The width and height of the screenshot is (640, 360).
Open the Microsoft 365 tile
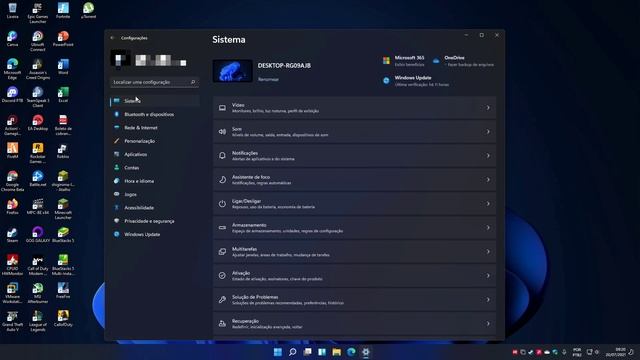pyautogui.click(x=404, y=61)
